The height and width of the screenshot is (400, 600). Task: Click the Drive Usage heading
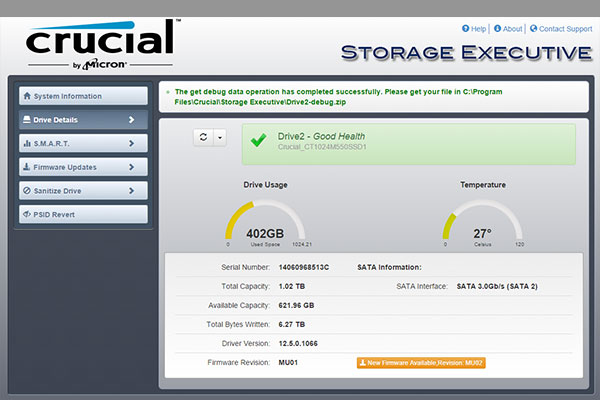[266, 185]
